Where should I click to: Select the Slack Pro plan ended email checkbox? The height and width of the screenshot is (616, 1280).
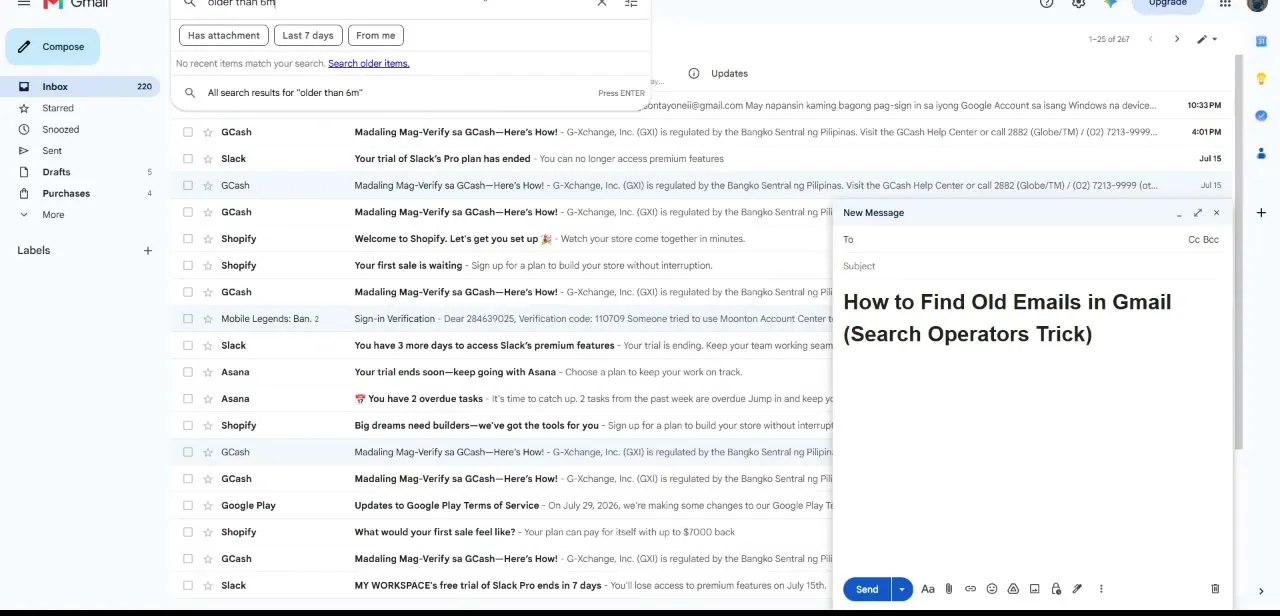(187, 159)
